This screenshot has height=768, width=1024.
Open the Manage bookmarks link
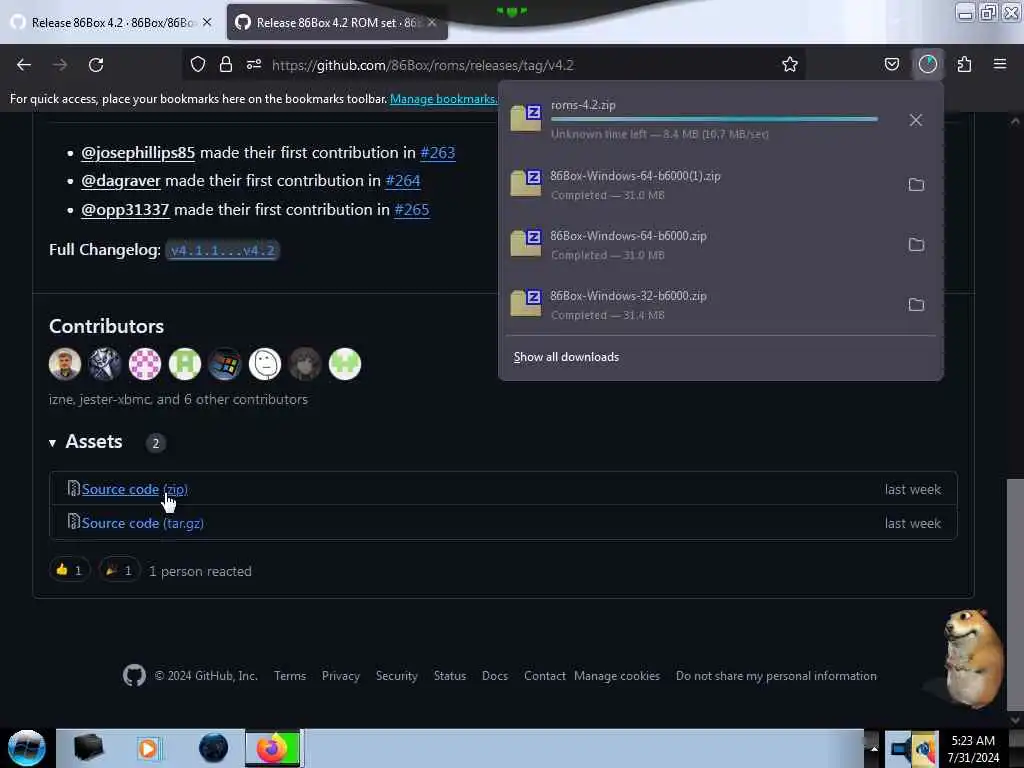(x=443, y=99)
